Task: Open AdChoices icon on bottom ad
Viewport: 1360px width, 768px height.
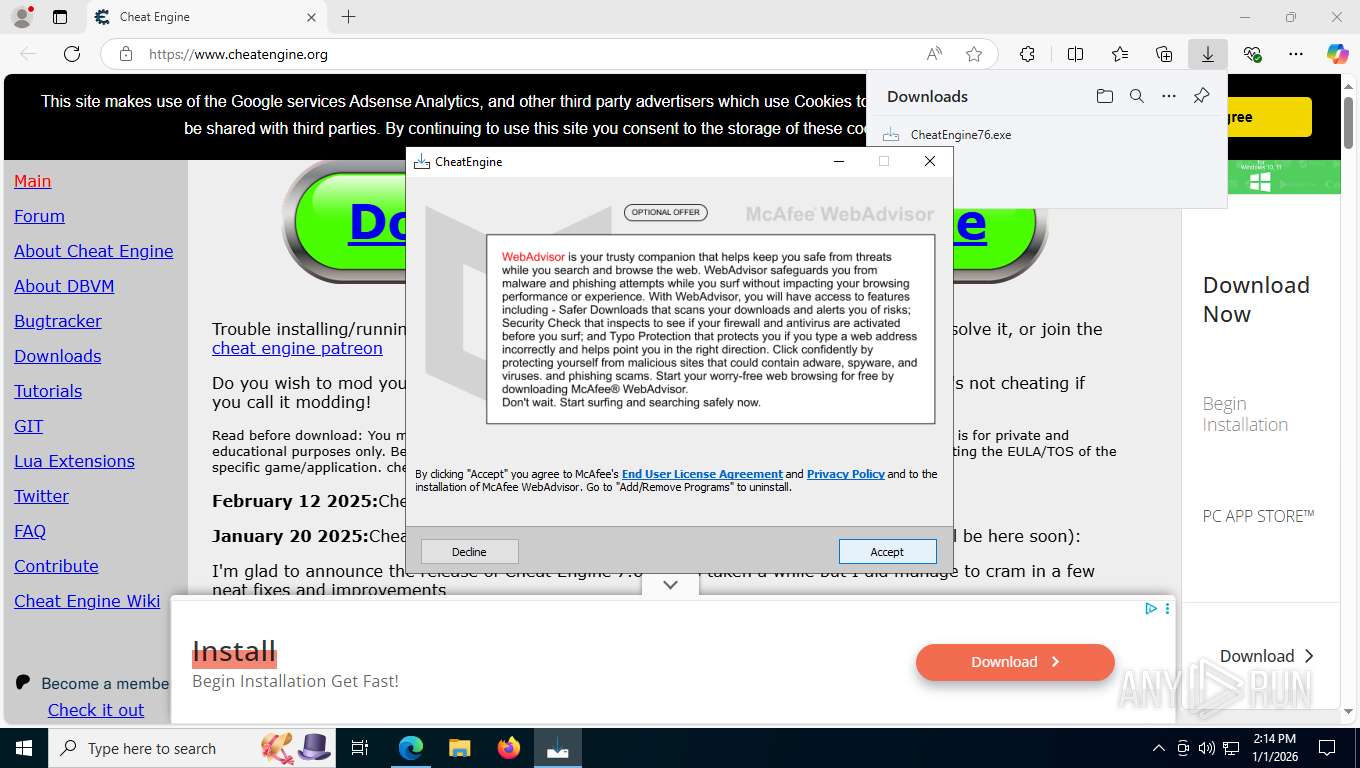Action: tap(1151, 608)
